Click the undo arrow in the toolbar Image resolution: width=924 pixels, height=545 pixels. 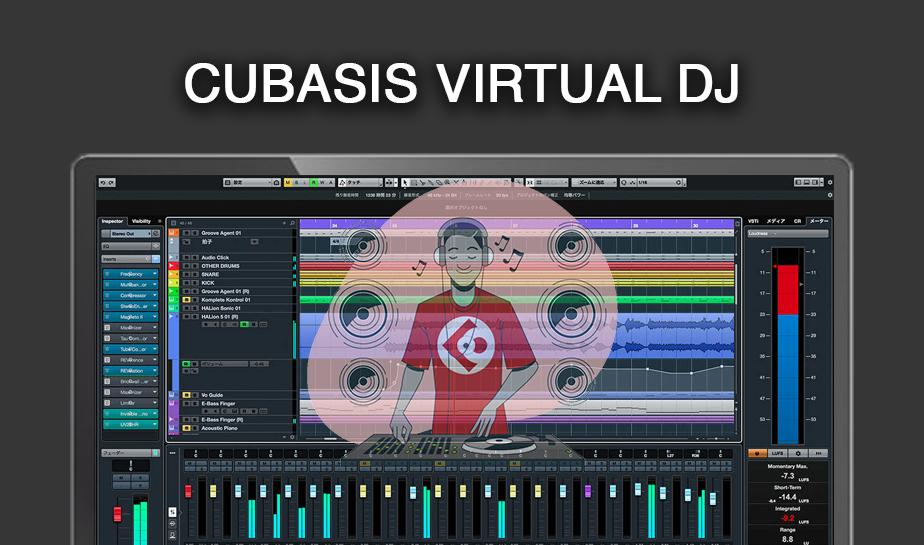pyautogui.click(x=103, y=183)
